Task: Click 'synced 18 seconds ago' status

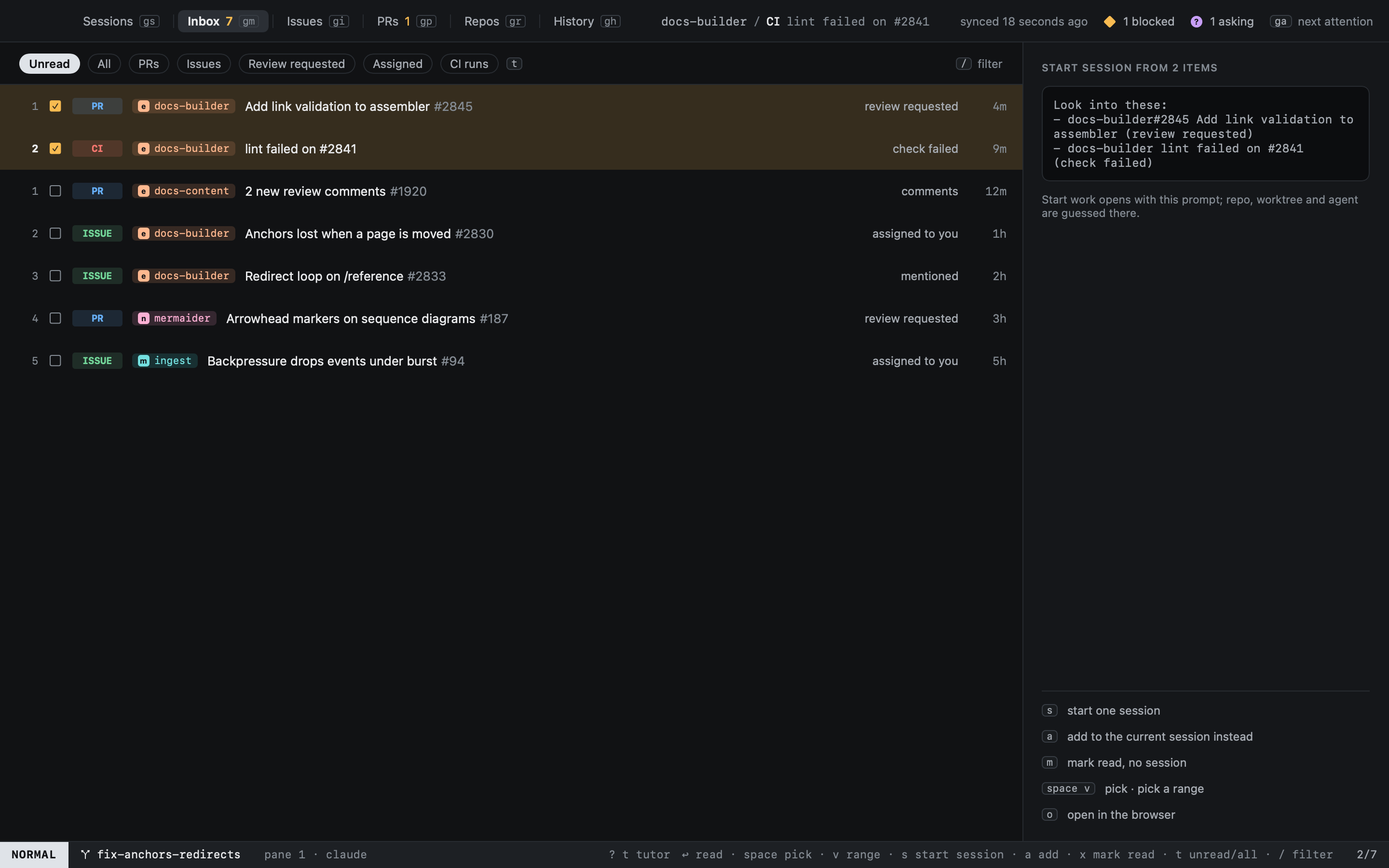Action: [1023, 21]
